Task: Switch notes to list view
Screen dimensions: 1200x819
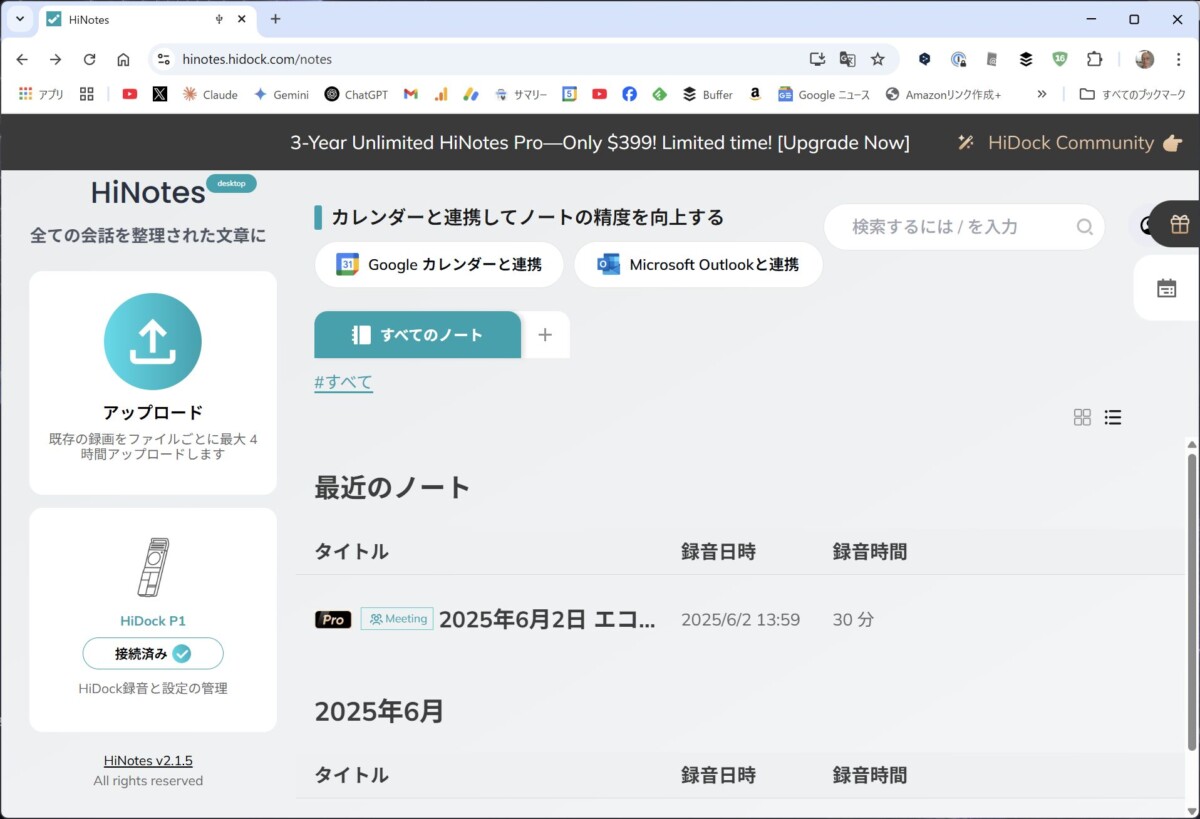Action: click(1113, 417)
